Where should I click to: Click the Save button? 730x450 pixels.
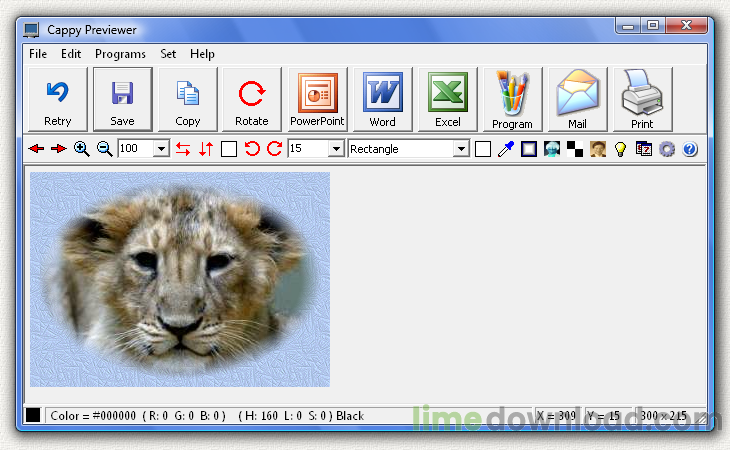click(x=122, y=99)
